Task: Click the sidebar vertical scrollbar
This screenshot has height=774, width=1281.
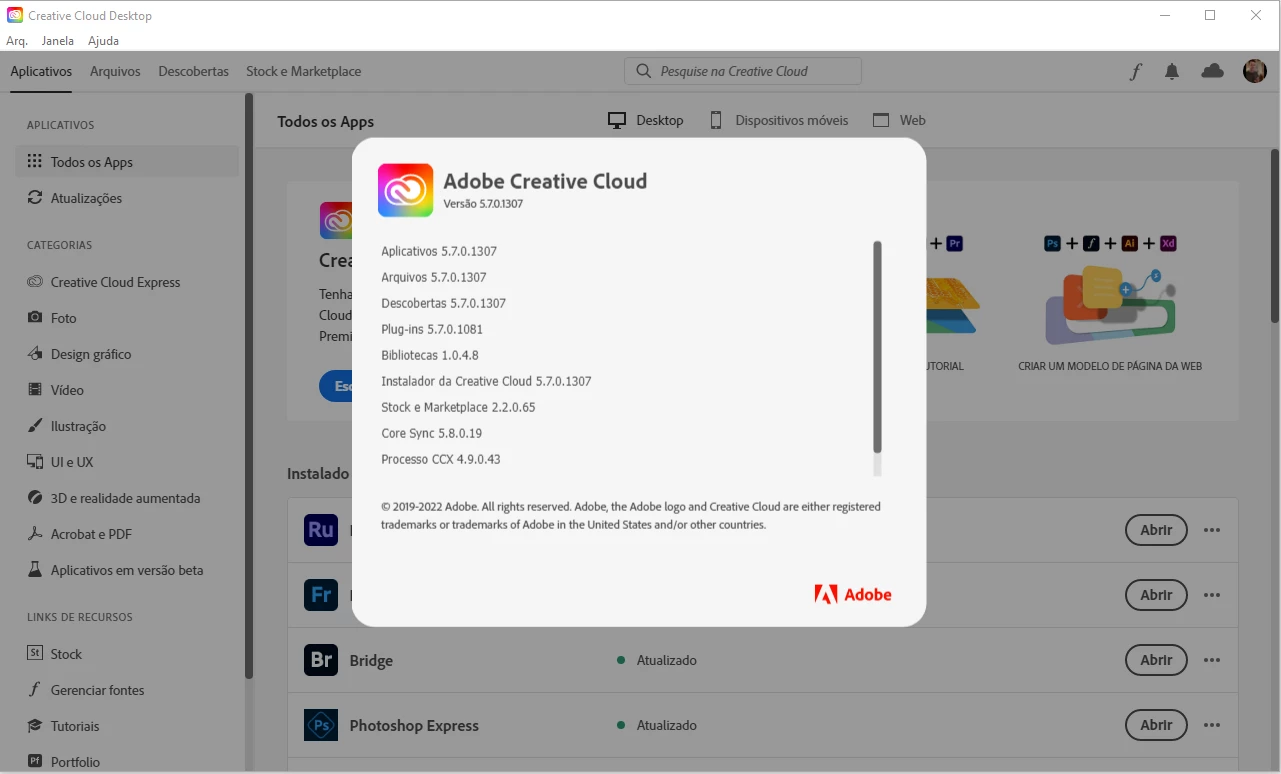Action: coord(249,387)
